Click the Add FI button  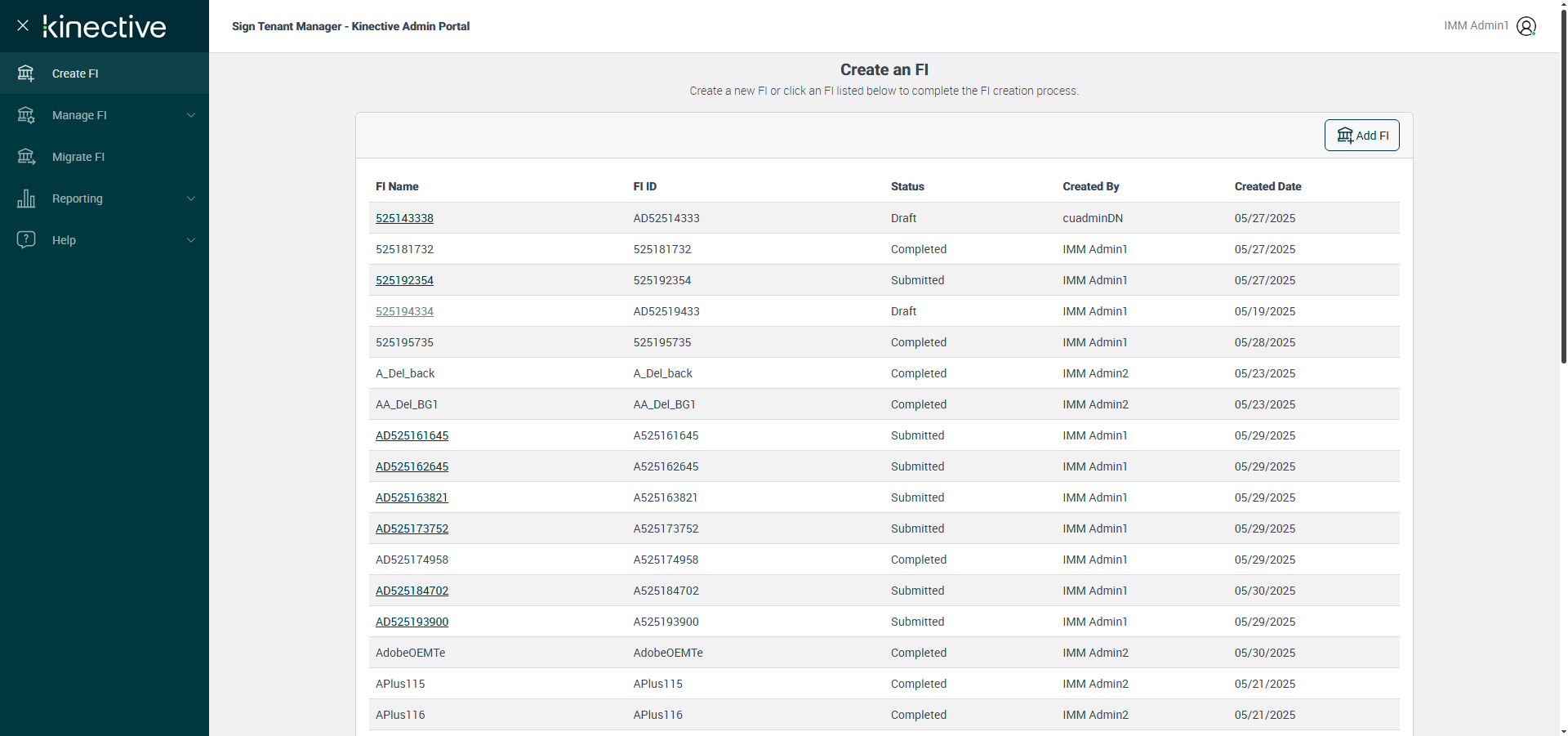1362,136
